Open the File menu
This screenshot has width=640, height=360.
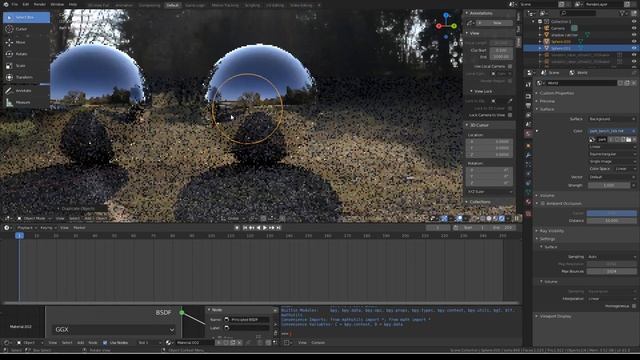(15, 4)
